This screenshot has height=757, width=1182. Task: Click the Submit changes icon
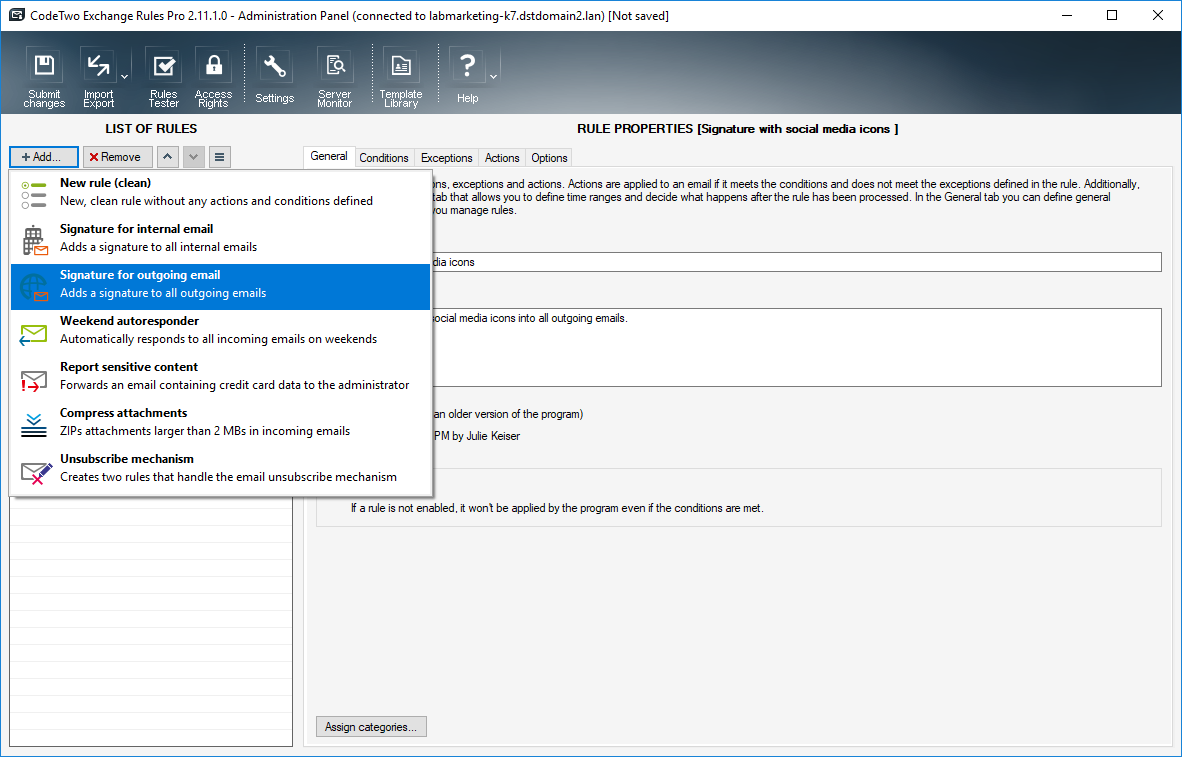pos(44,66)
